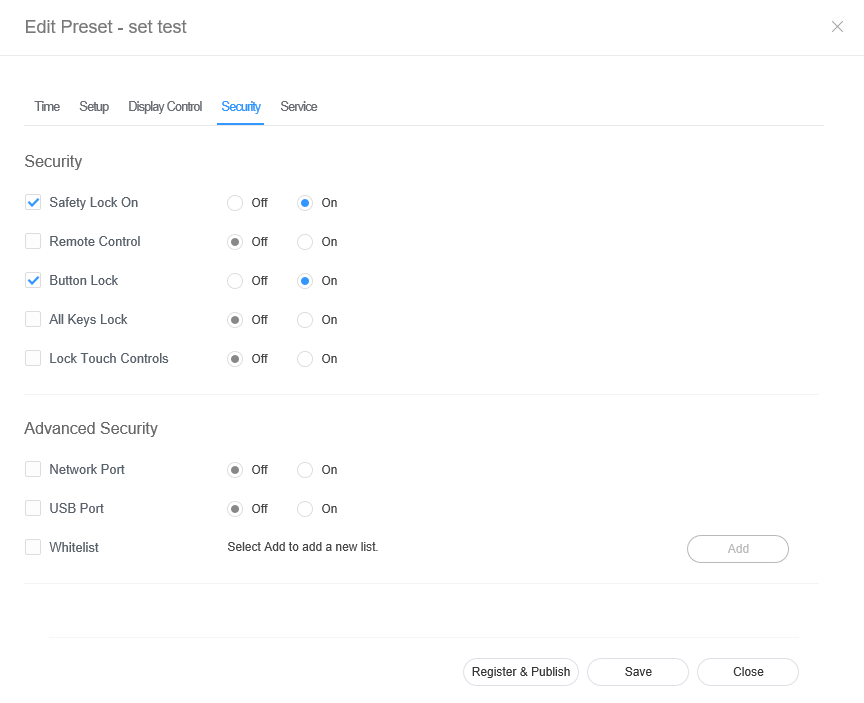Open the Service tab
864x703 pixels.
tap(298, 107)
